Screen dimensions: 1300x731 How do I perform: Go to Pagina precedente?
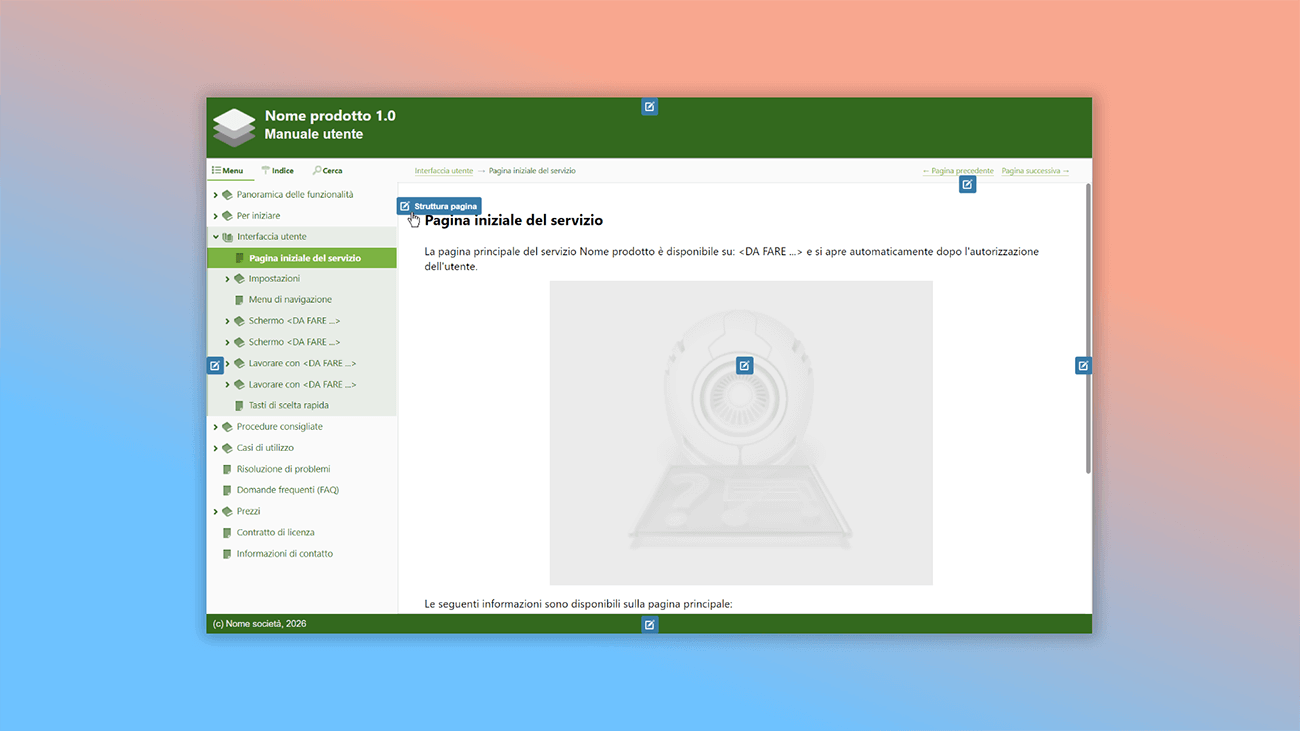tap(957, 170)
